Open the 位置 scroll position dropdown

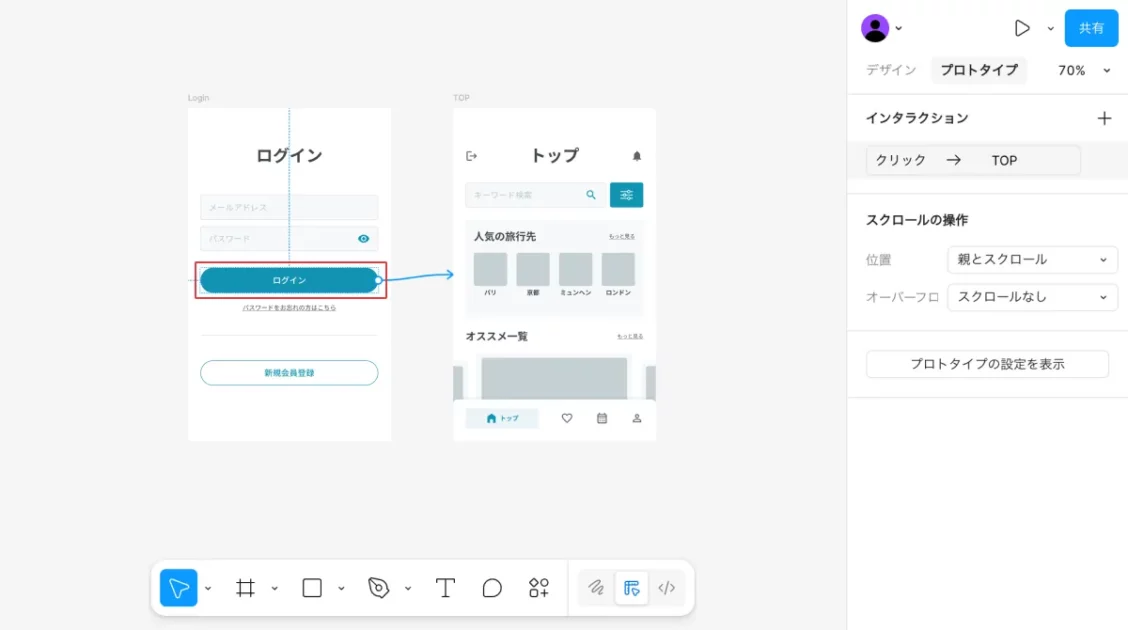(1032, 260)
